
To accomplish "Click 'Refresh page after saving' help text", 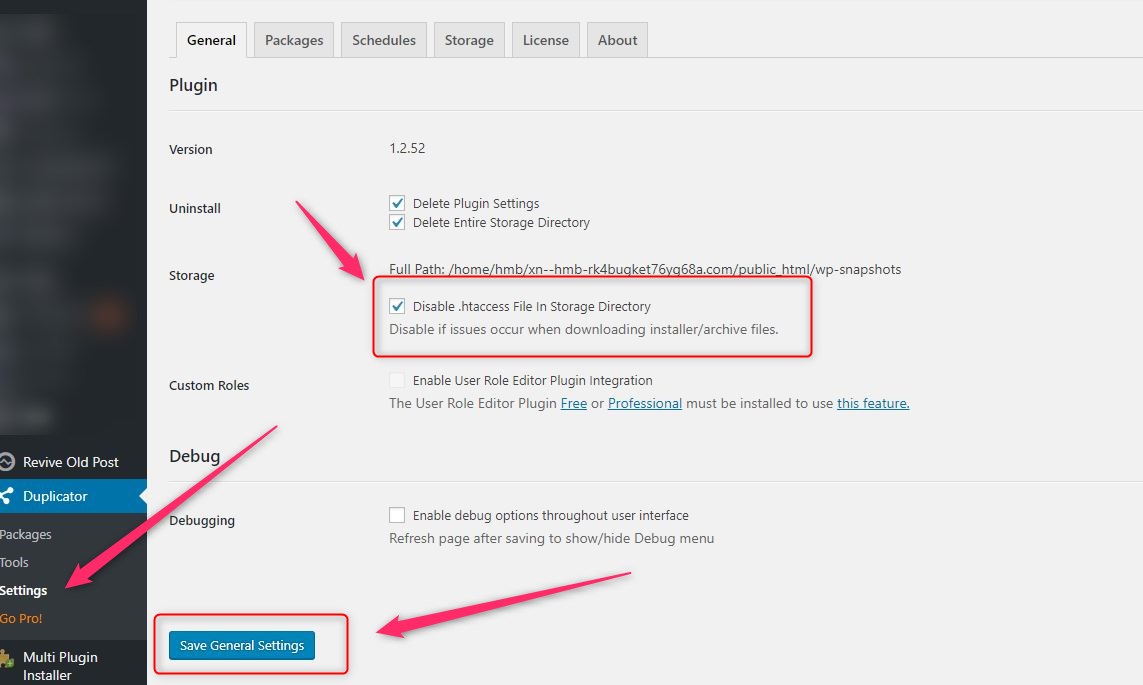I will 552,539.
